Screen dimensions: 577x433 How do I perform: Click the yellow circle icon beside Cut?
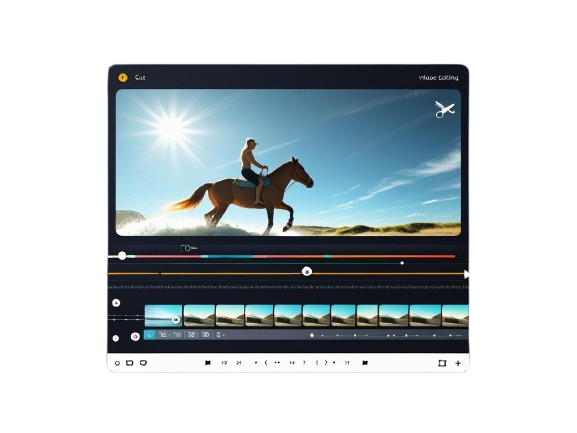click(123, 78)
